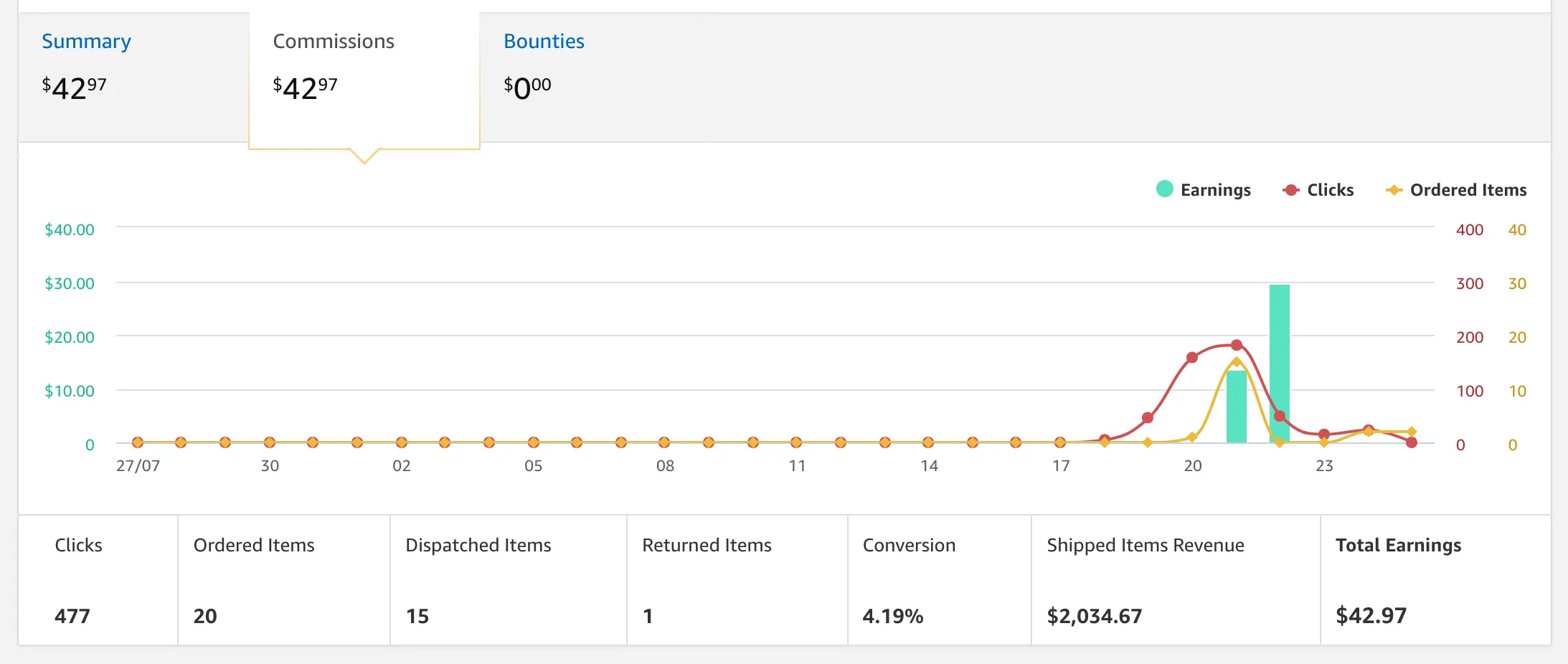This screenshot has height=664, width=1568.
Task: Switch to the Summary tab
Action: pos(85,41)
